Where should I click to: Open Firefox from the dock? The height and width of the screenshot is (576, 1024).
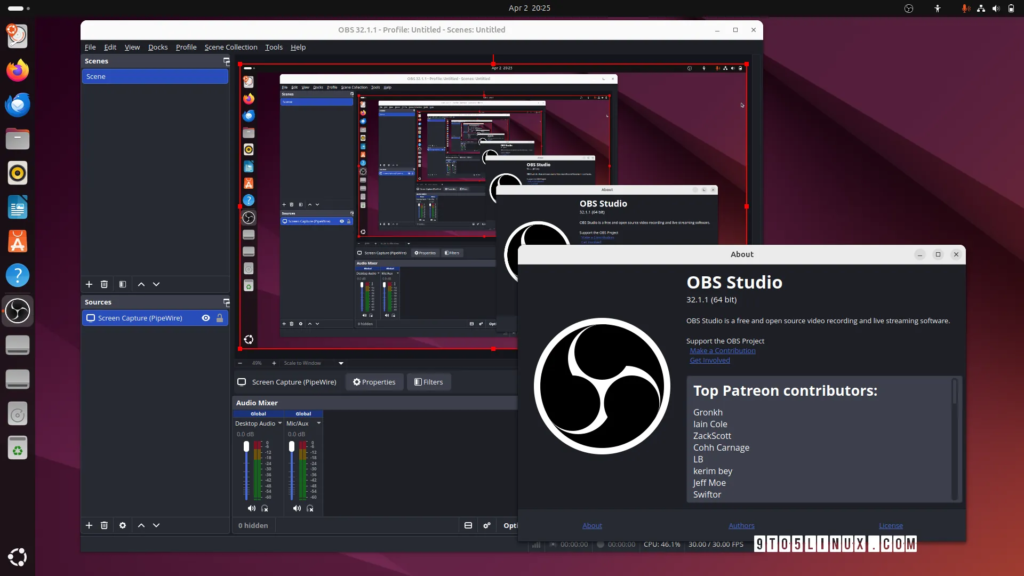coord(18,70)
